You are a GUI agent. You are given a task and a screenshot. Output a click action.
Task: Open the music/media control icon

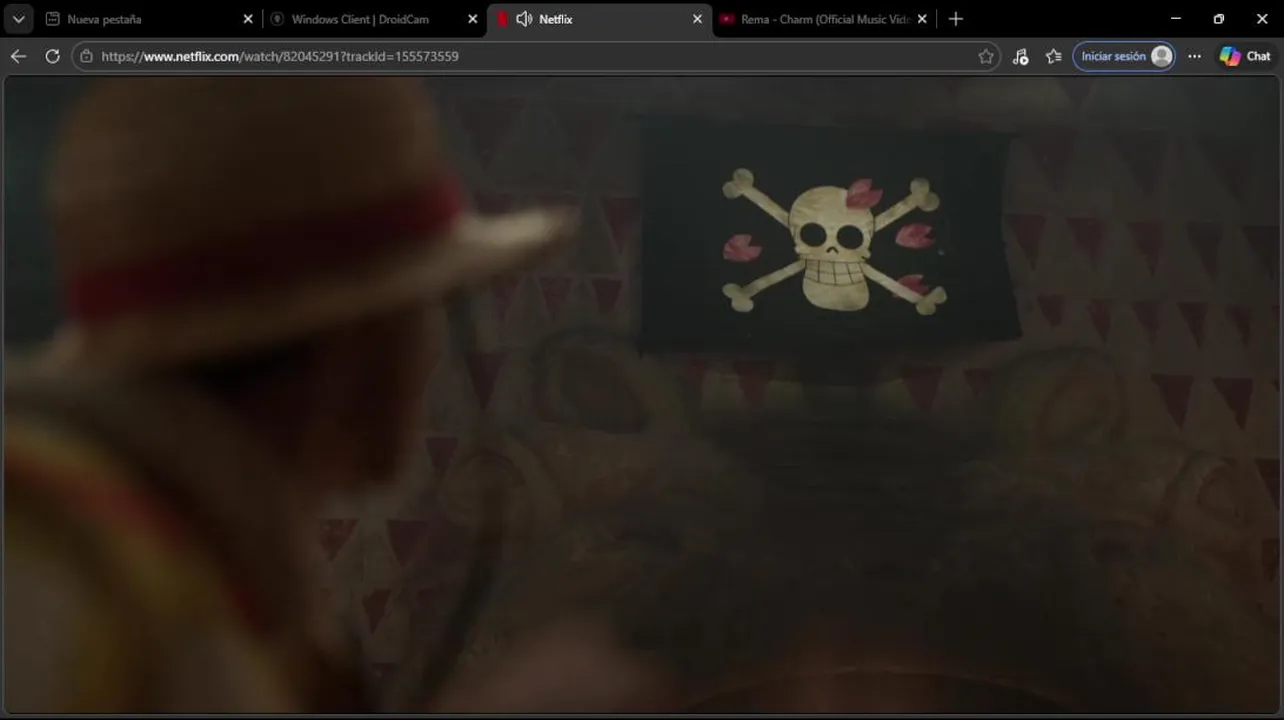pos(1020,56)
